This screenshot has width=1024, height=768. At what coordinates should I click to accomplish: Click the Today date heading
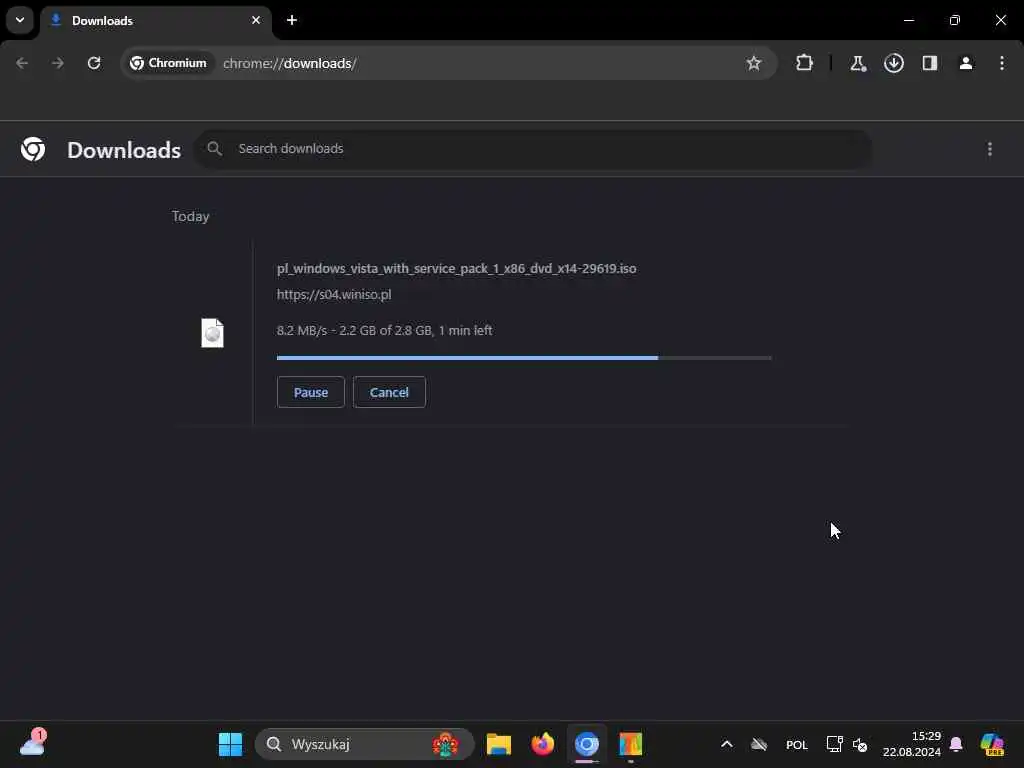coord(190,216)
